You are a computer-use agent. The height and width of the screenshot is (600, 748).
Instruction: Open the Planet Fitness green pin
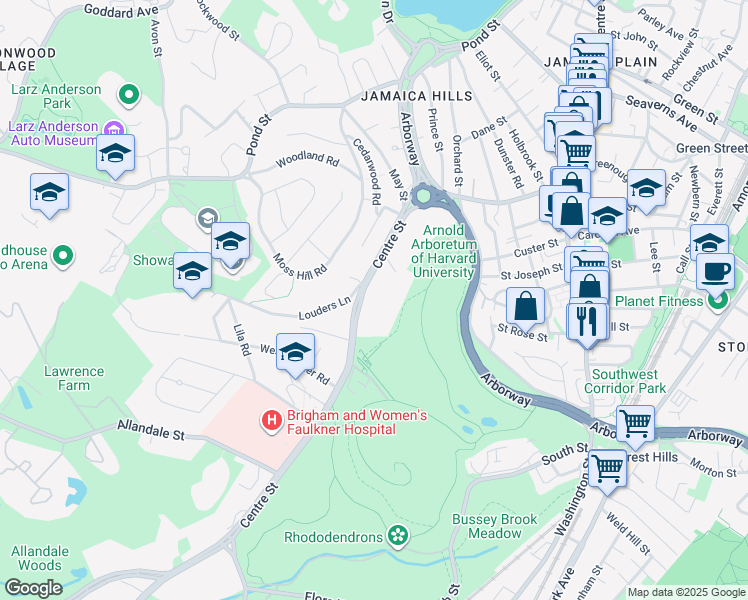(718, 301)
